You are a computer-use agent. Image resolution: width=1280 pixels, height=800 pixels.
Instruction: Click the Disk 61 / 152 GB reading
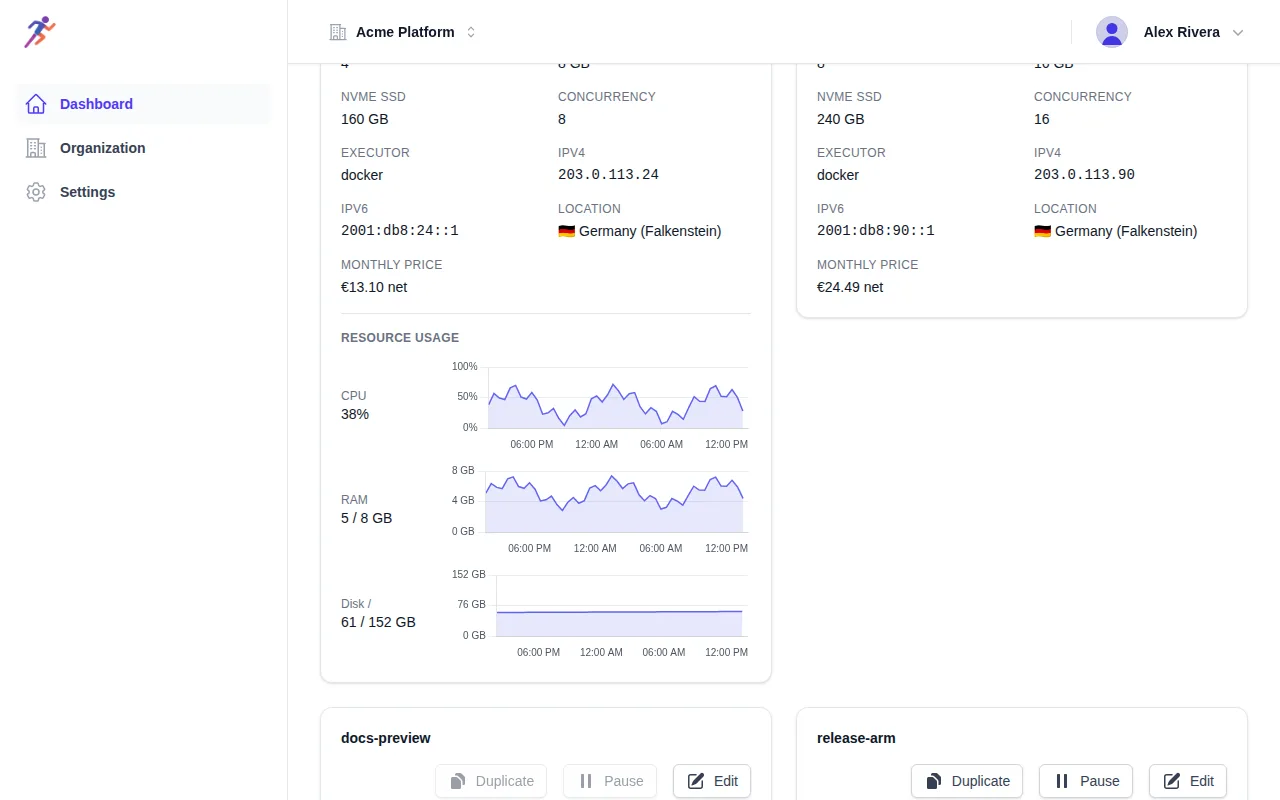pos(378,622)
